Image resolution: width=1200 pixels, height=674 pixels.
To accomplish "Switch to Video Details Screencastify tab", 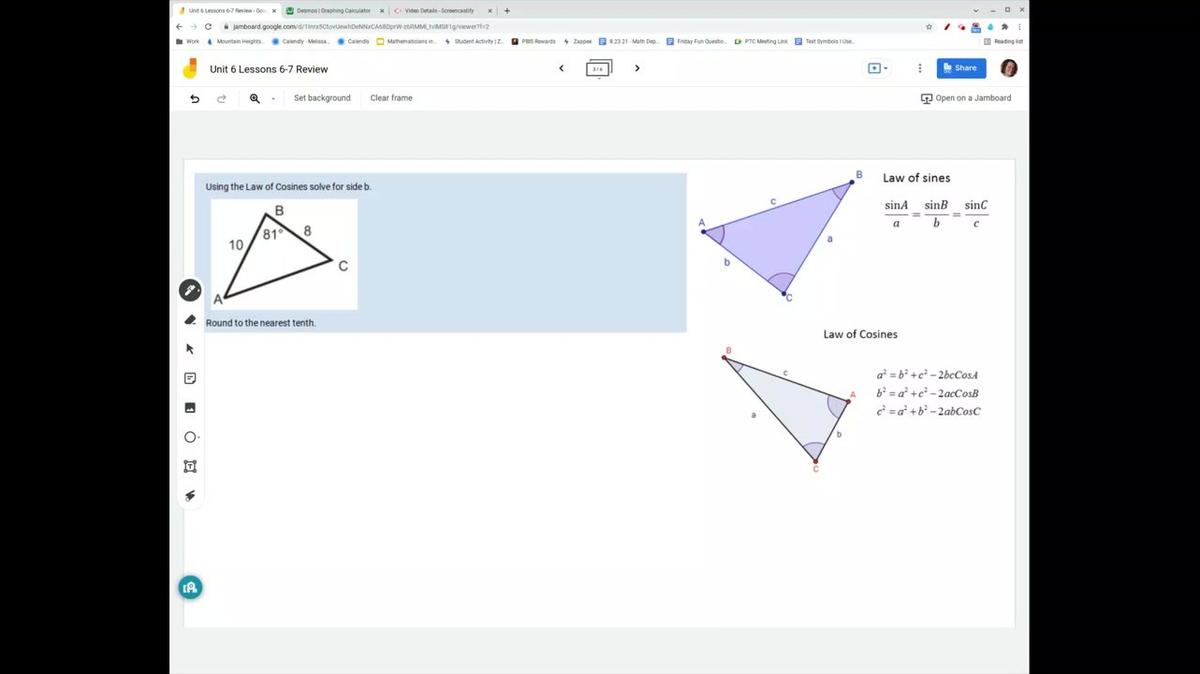I will coord(438,10).
